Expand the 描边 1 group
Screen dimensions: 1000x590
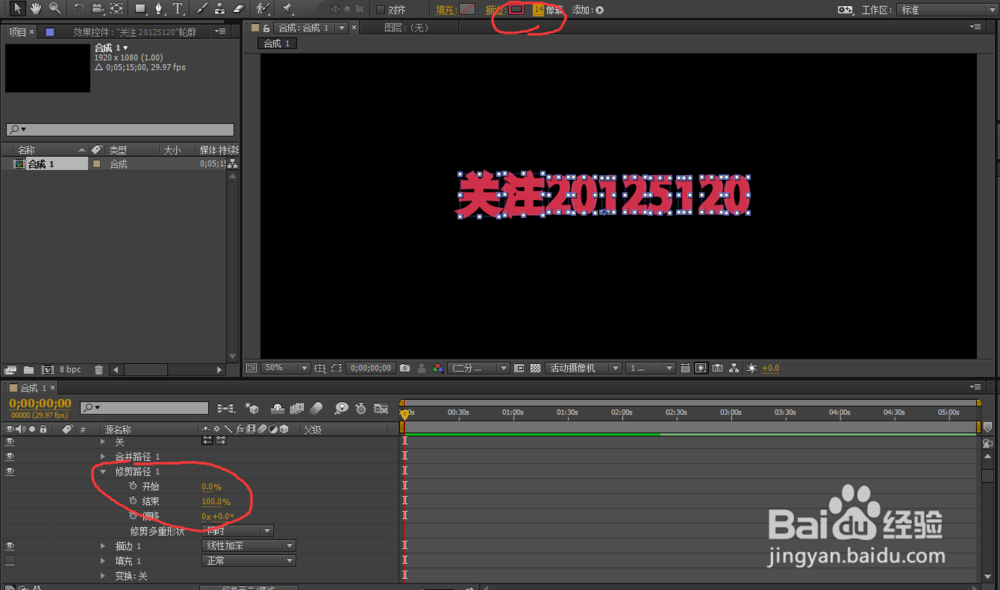pyautogui.click(x=103, y=546)
